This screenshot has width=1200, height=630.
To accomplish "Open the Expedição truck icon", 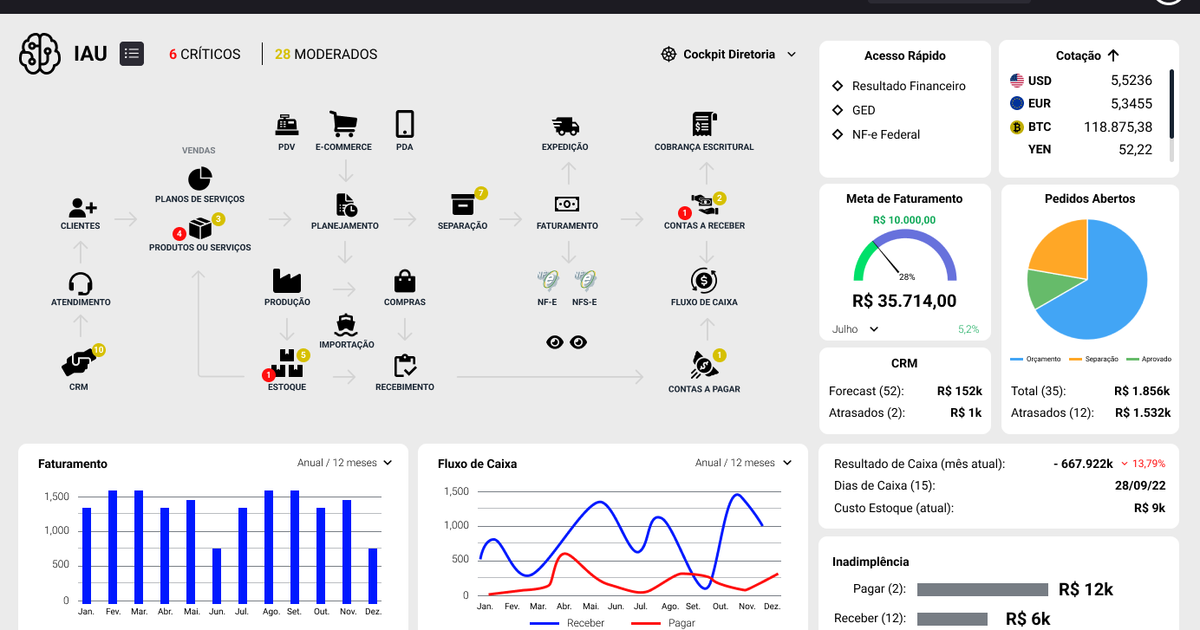I will (565, 126).
